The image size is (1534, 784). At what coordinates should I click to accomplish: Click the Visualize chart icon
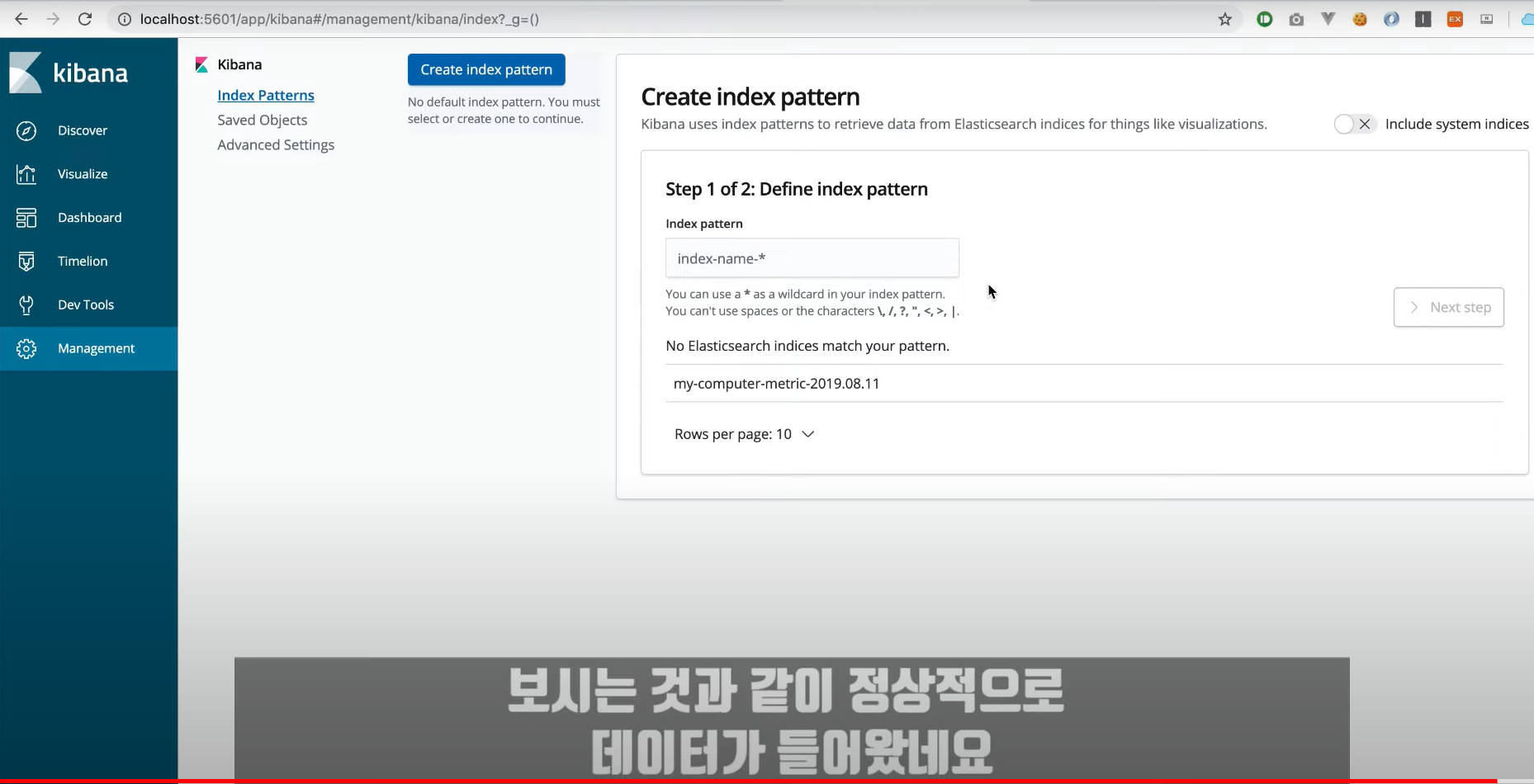pyautogui.click(x=26, y=174)
